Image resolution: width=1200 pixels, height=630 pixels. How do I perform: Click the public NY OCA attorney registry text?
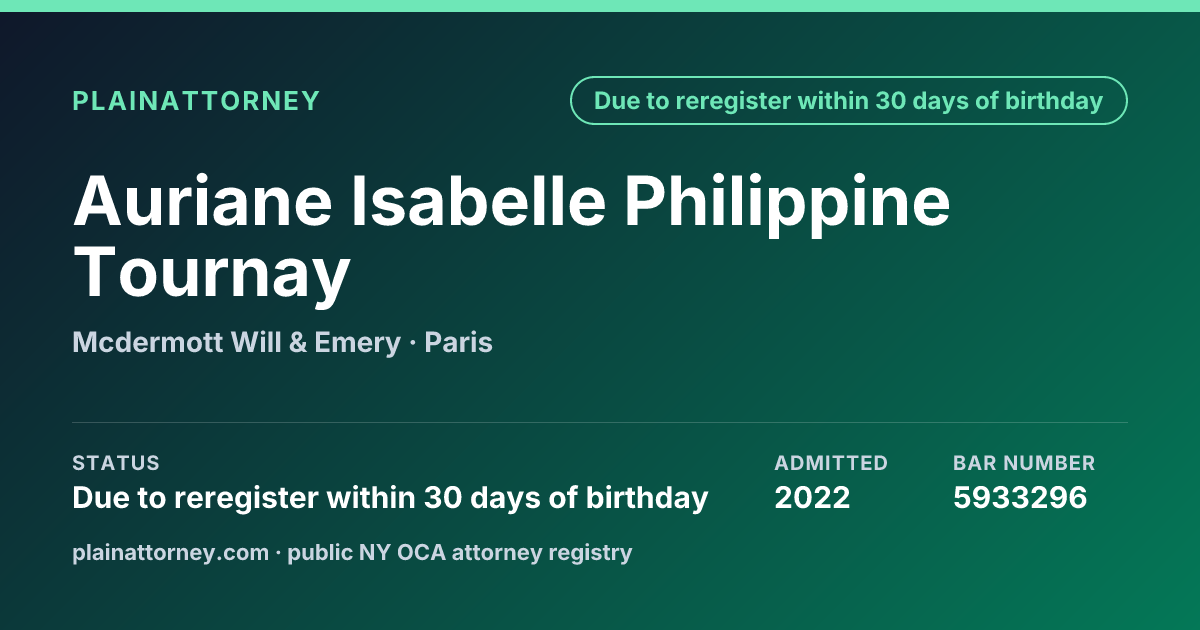460,552
